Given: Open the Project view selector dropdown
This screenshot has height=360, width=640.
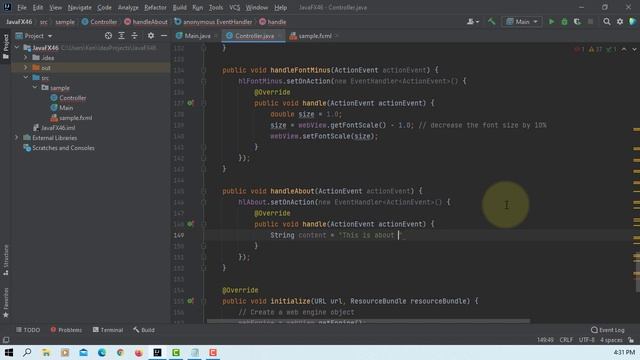Looking at the screenshot, I should pos(34,36).
